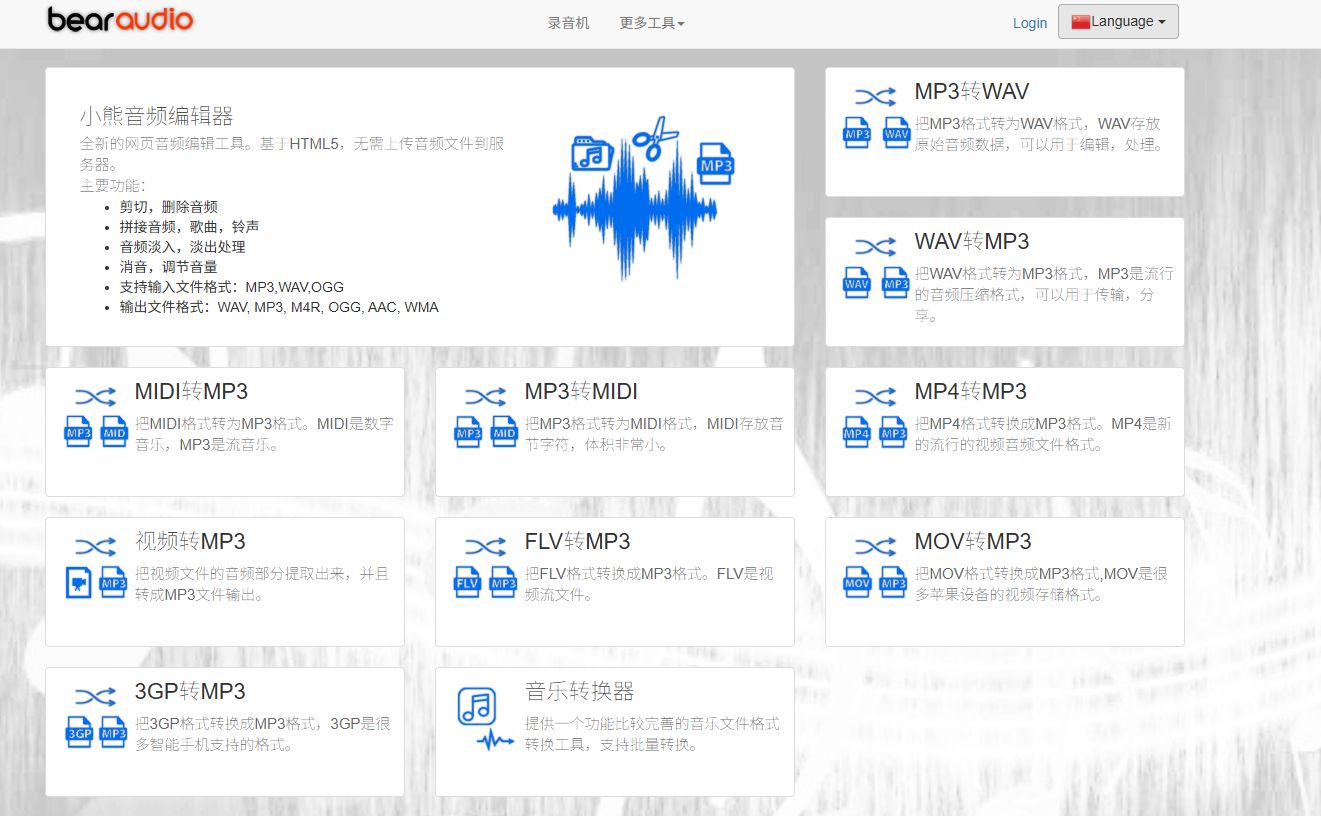Click the WAV file icon in WAV转MP3 card

857,283
